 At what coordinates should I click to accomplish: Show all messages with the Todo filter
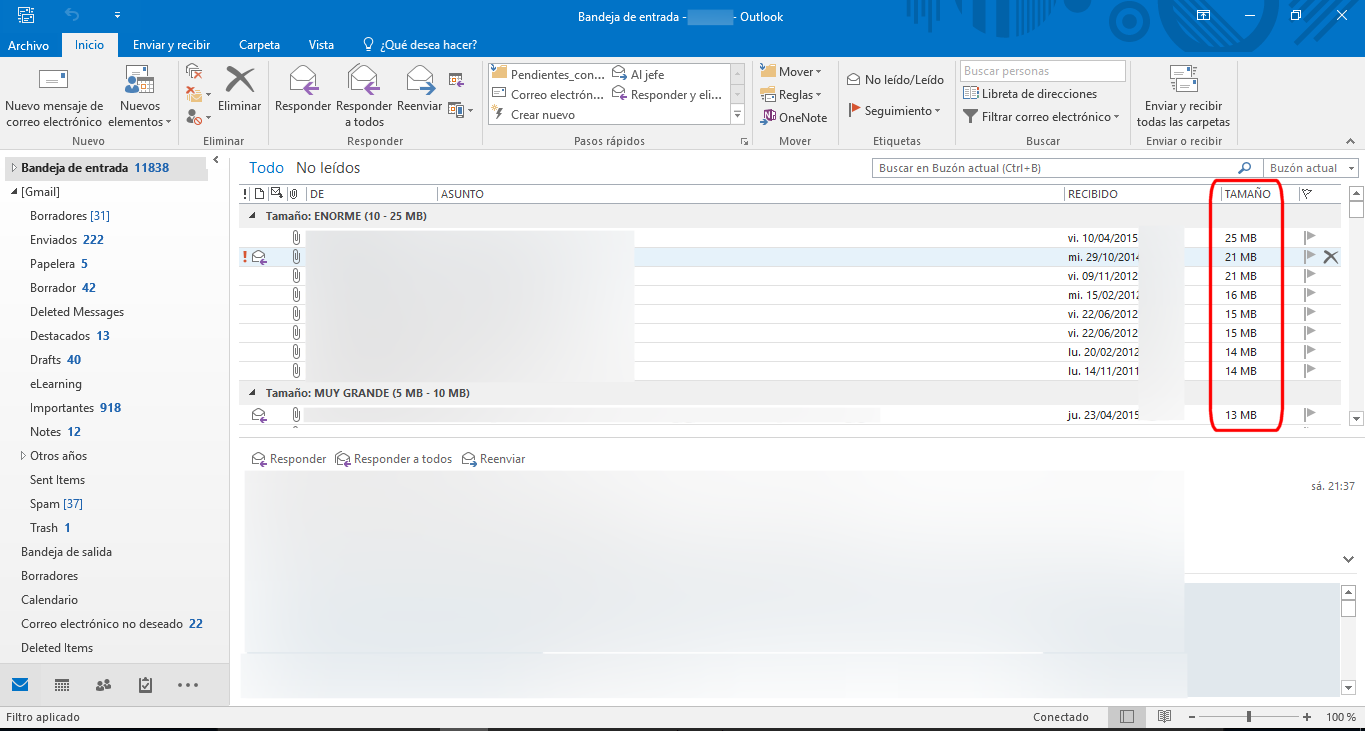[x=267, y=168]
